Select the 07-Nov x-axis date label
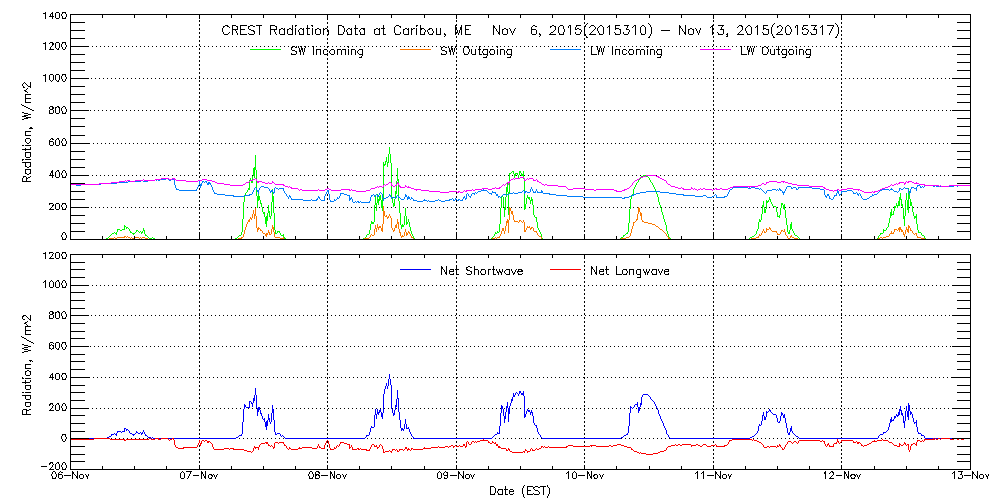The height and width of the screenshot is (500, 1000). click(200, 477)
